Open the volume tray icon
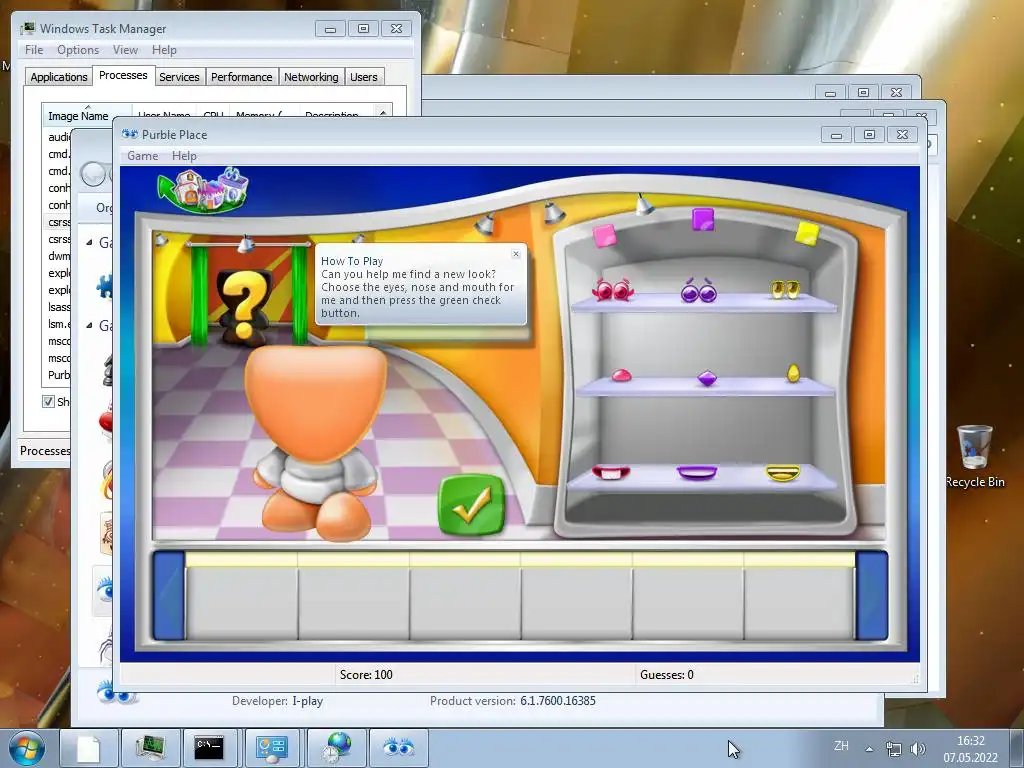The image size is (1024, 768). 918,749
